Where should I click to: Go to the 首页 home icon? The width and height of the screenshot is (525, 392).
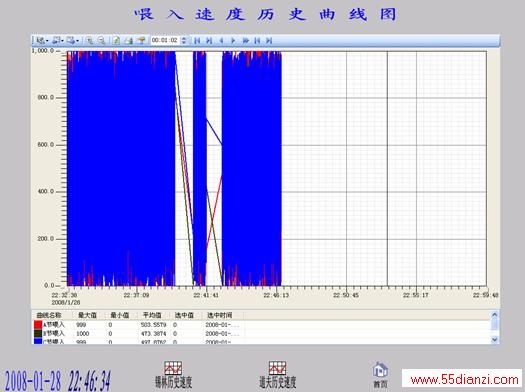380,375
